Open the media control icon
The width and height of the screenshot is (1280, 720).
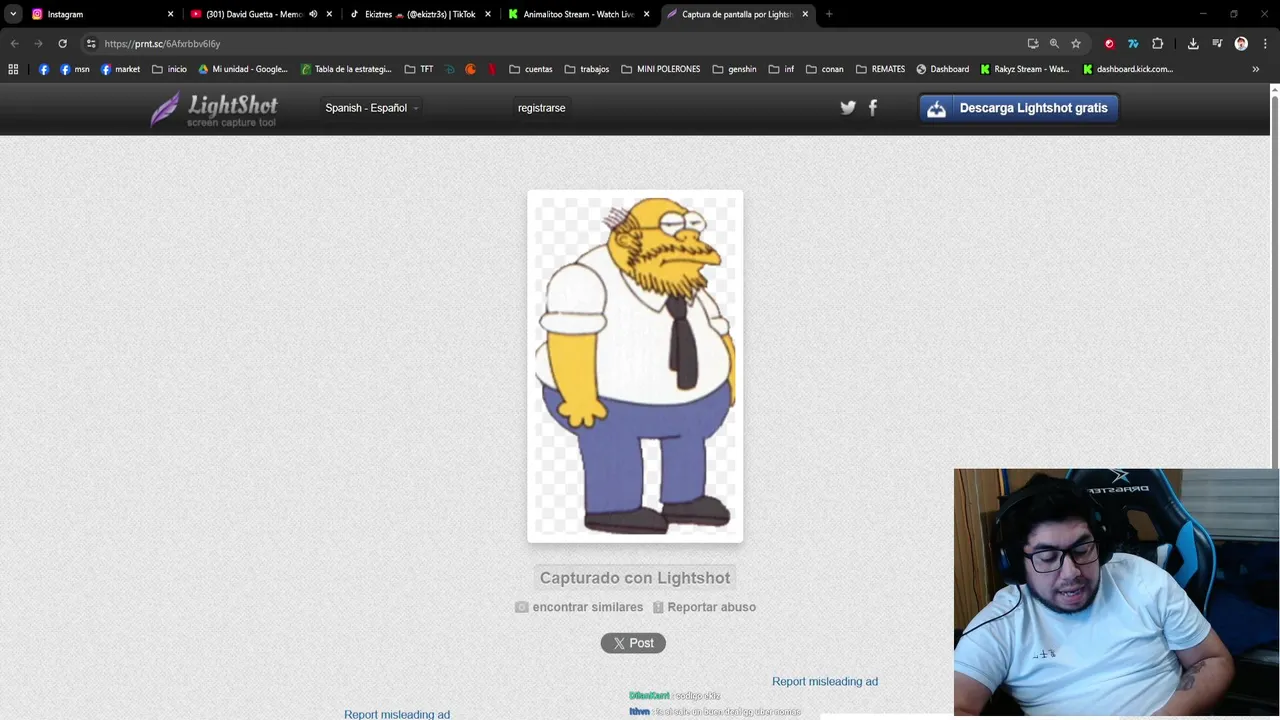(1217, 44)
